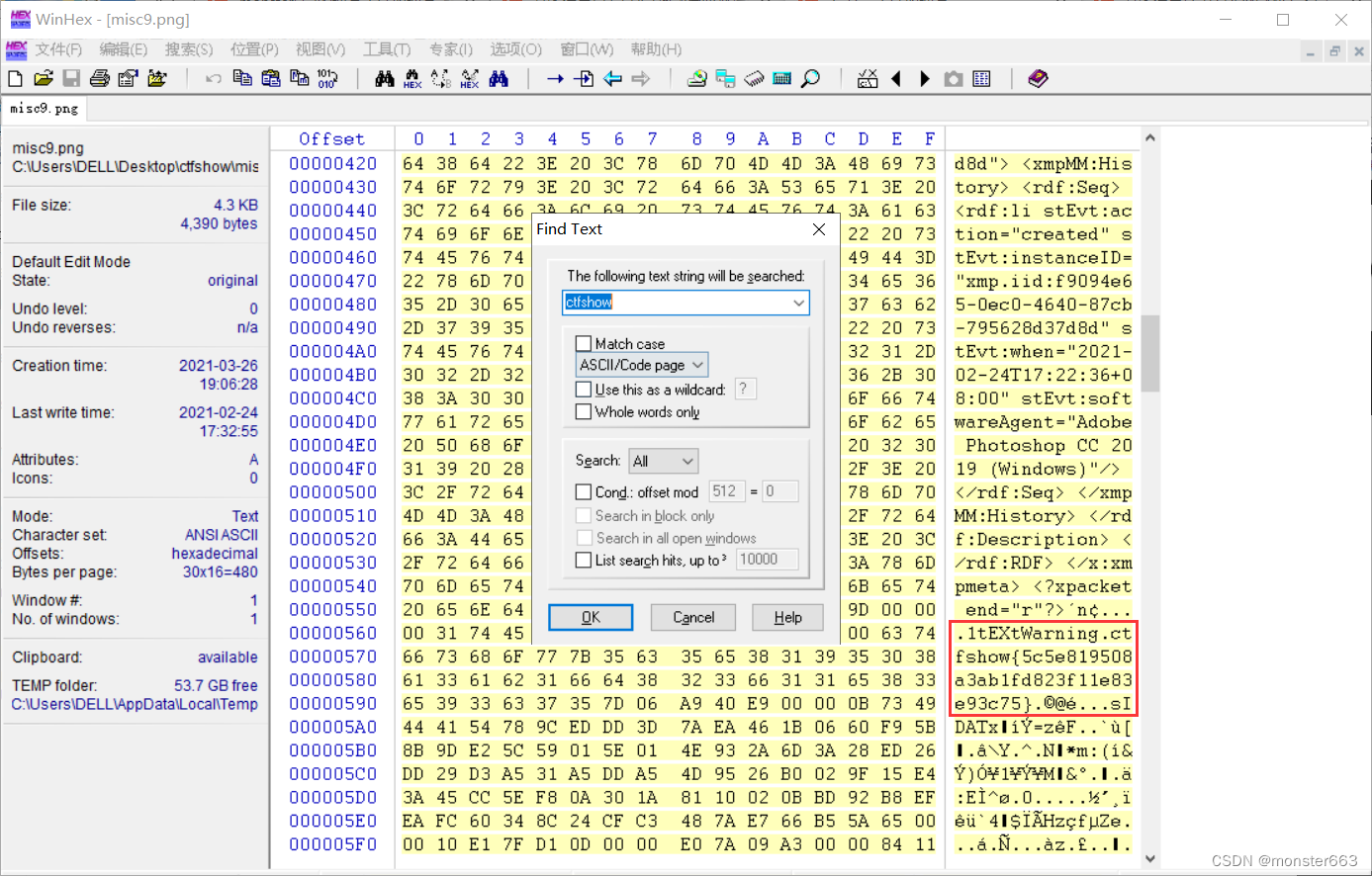Click the Print icon in toolbar

(x=100, y=78)
